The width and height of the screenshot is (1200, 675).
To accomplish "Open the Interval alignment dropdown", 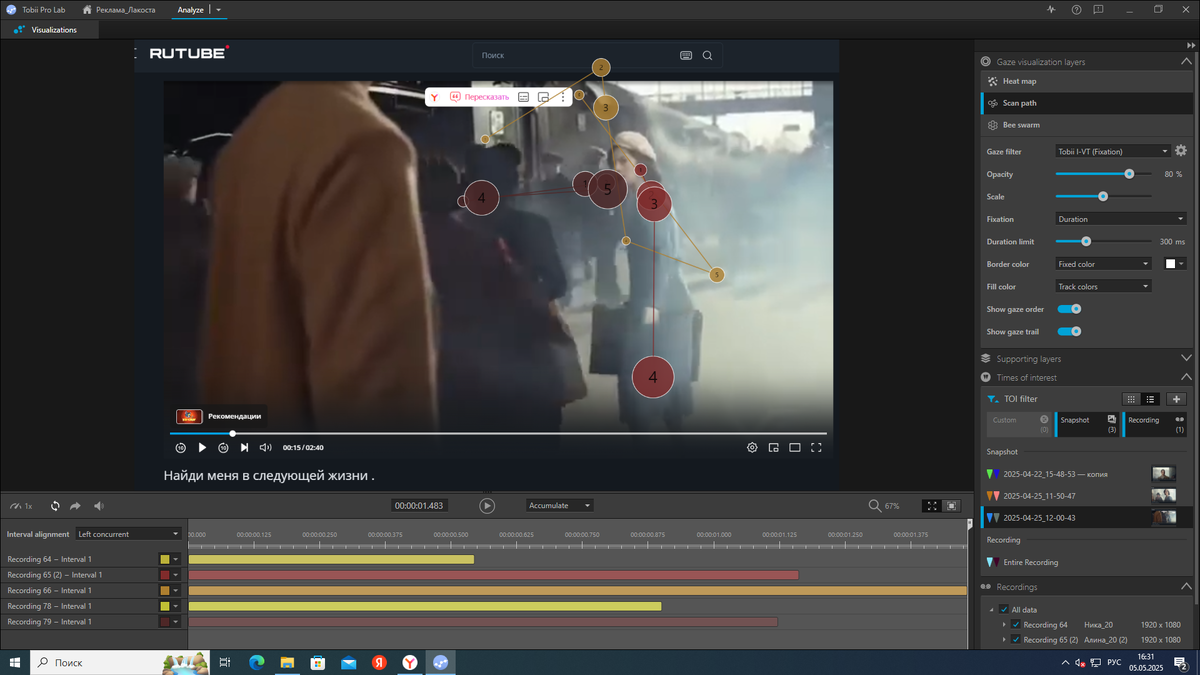I will (129, 534).
